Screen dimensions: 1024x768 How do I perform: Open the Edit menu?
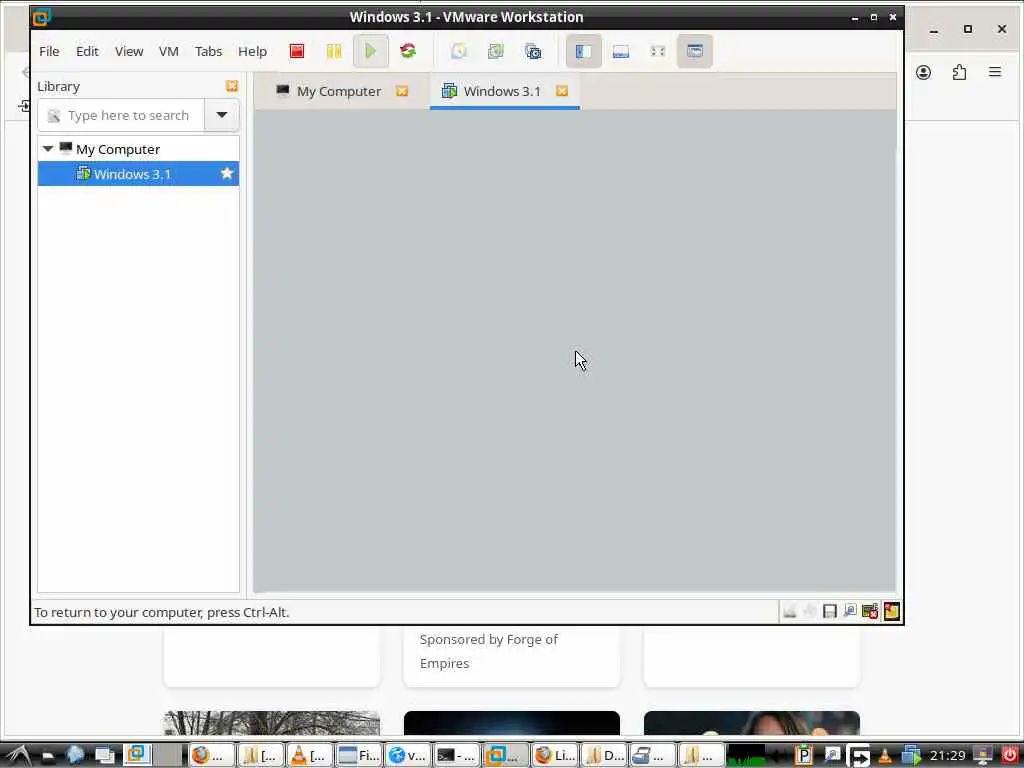point(87,51)
